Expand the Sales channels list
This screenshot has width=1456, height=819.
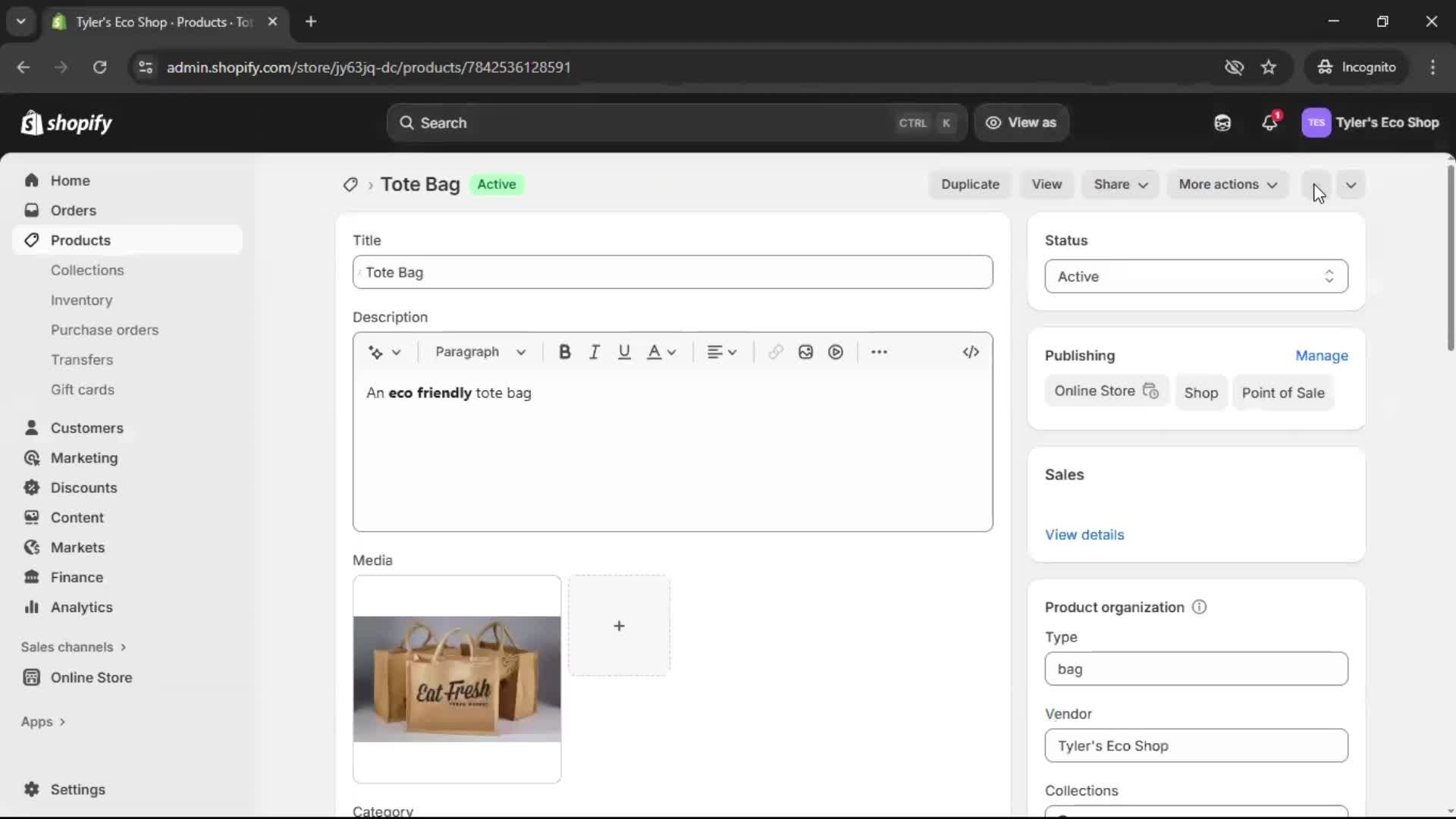(x=73, y=647)
